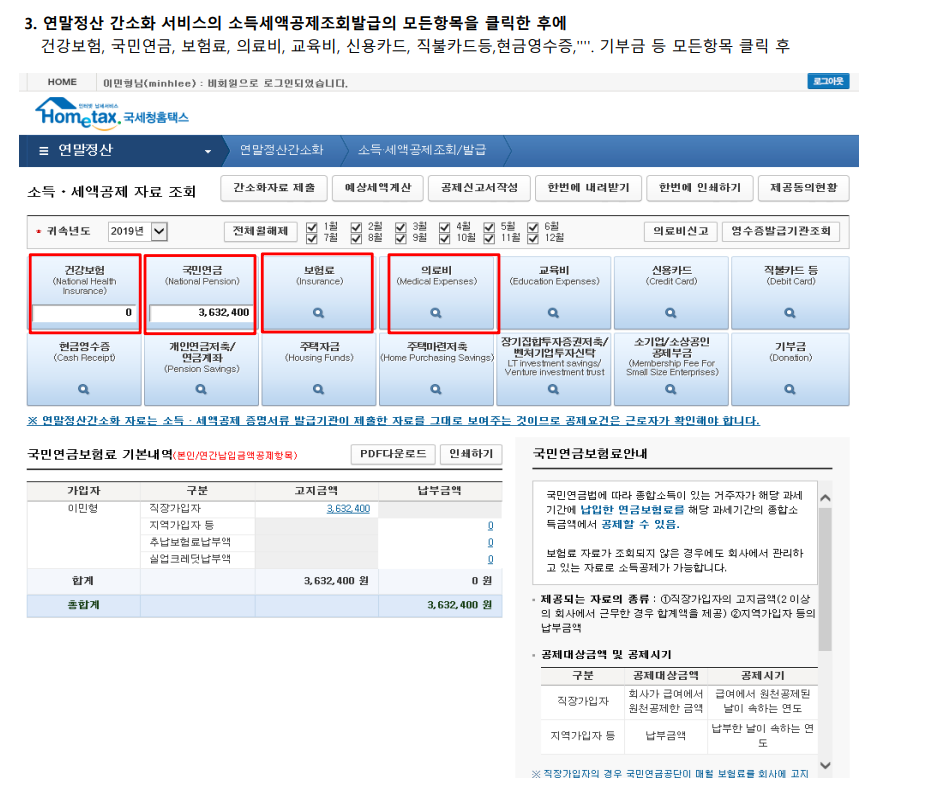This screenshot has width=937, height=789.
Task: Click the Hometax logo
Action: coord(111,112)
